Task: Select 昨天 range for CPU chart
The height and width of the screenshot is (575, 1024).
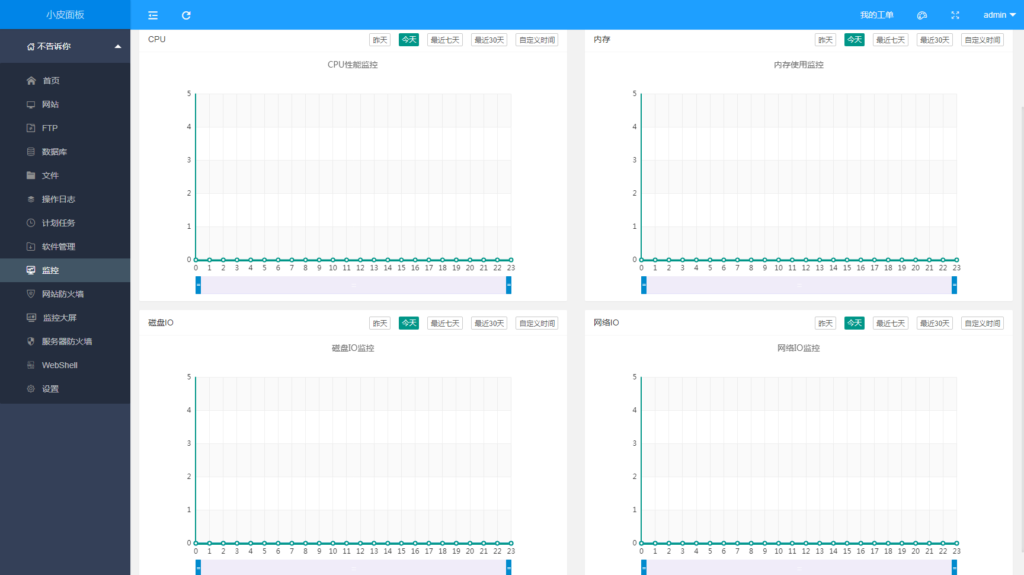Action: [x=379, y=40]
